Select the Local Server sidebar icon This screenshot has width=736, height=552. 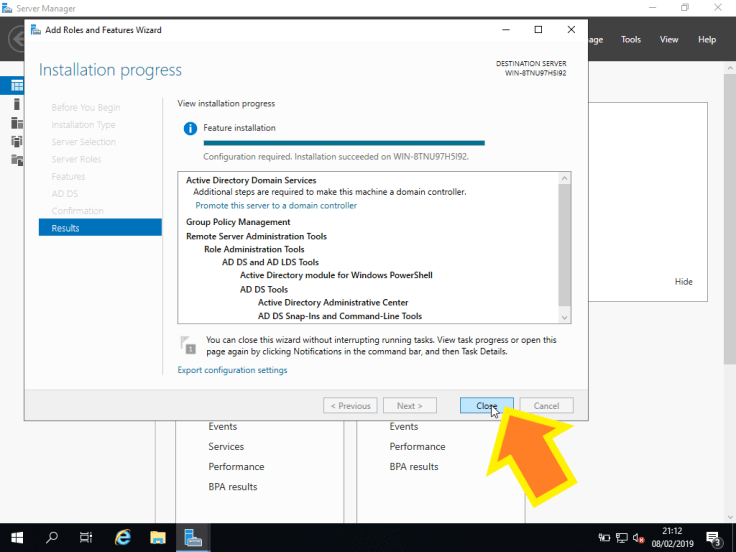pos(17,104)
